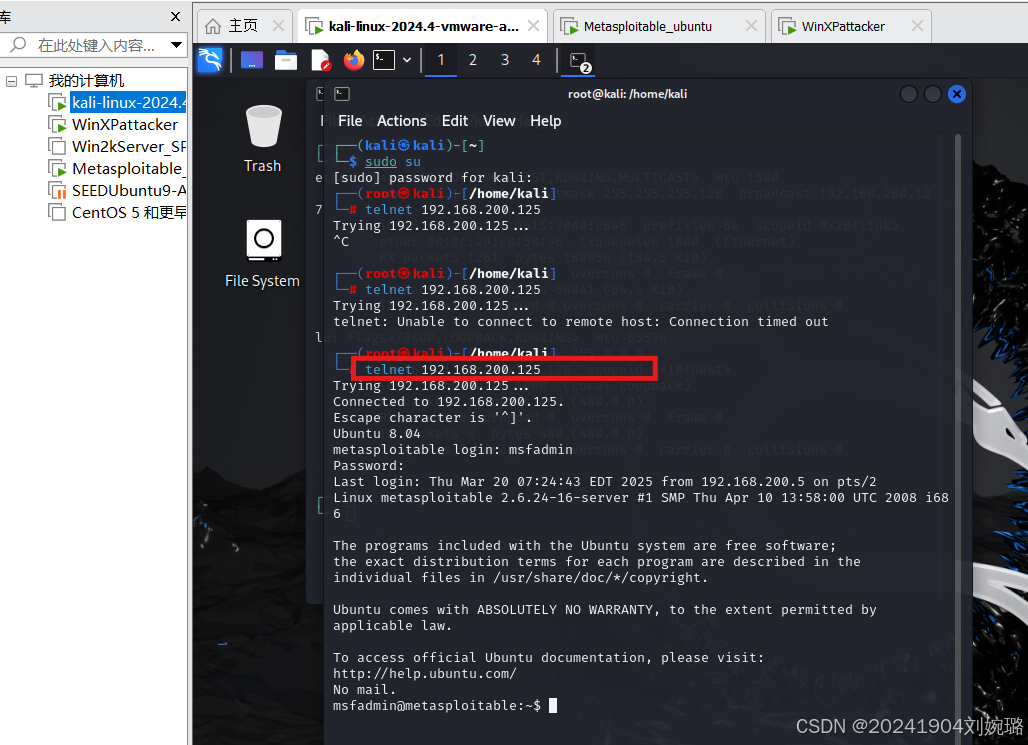Select CentOS 5 和更早 in library tree
Image resolution: width=1028 pixels, height=745 pixels.
tap(129, 212)
